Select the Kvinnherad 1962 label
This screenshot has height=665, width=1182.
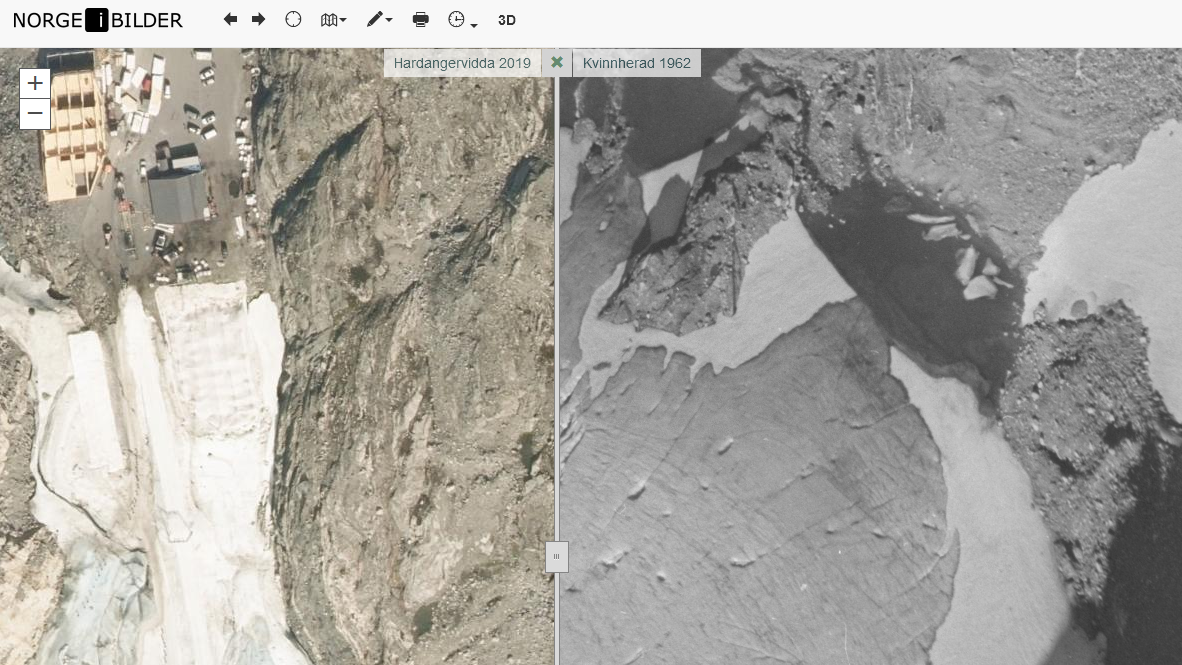[637, 63]
